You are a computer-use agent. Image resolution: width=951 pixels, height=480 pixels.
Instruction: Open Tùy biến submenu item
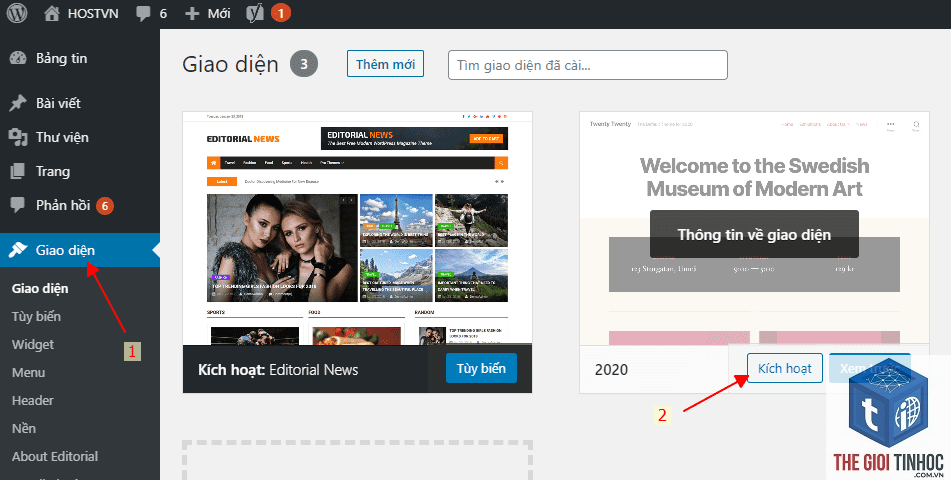click(x=36, y=316)
